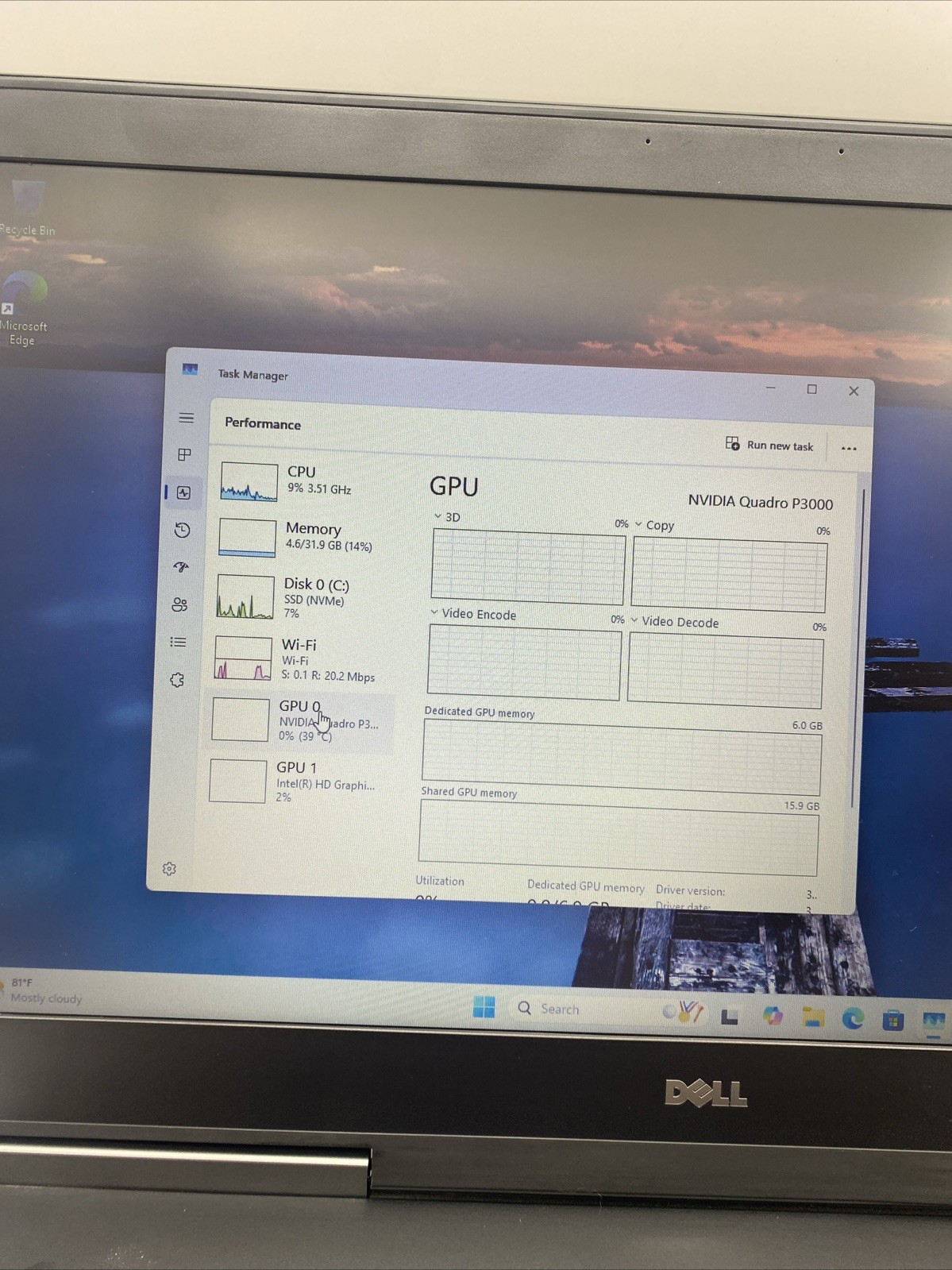The image size is (952, 1270).
Task: Click the Performance page heading
Action: (263, 423)
